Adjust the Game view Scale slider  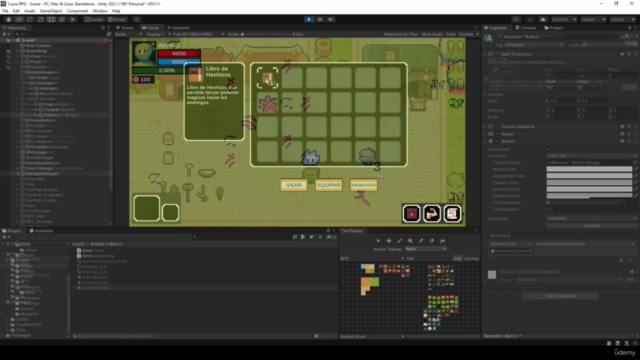[x=265, y=34]
